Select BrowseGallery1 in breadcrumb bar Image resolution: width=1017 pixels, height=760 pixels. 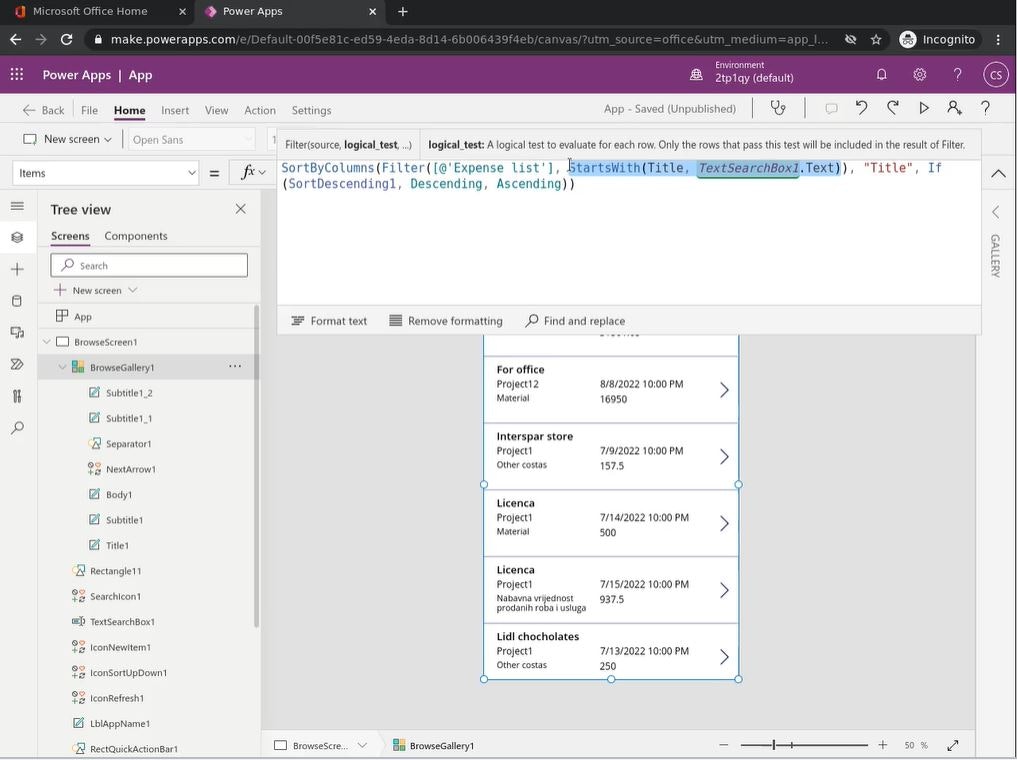coord(433,745)
